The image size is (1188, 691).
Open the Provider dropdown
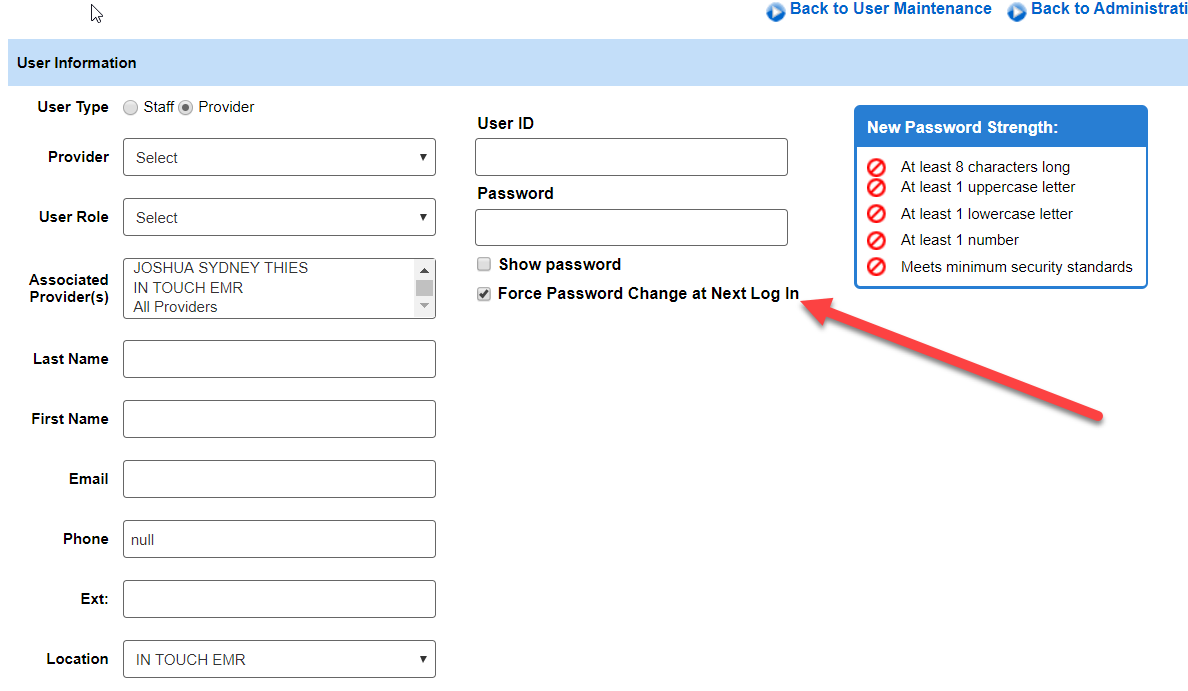tap(279, 157)
